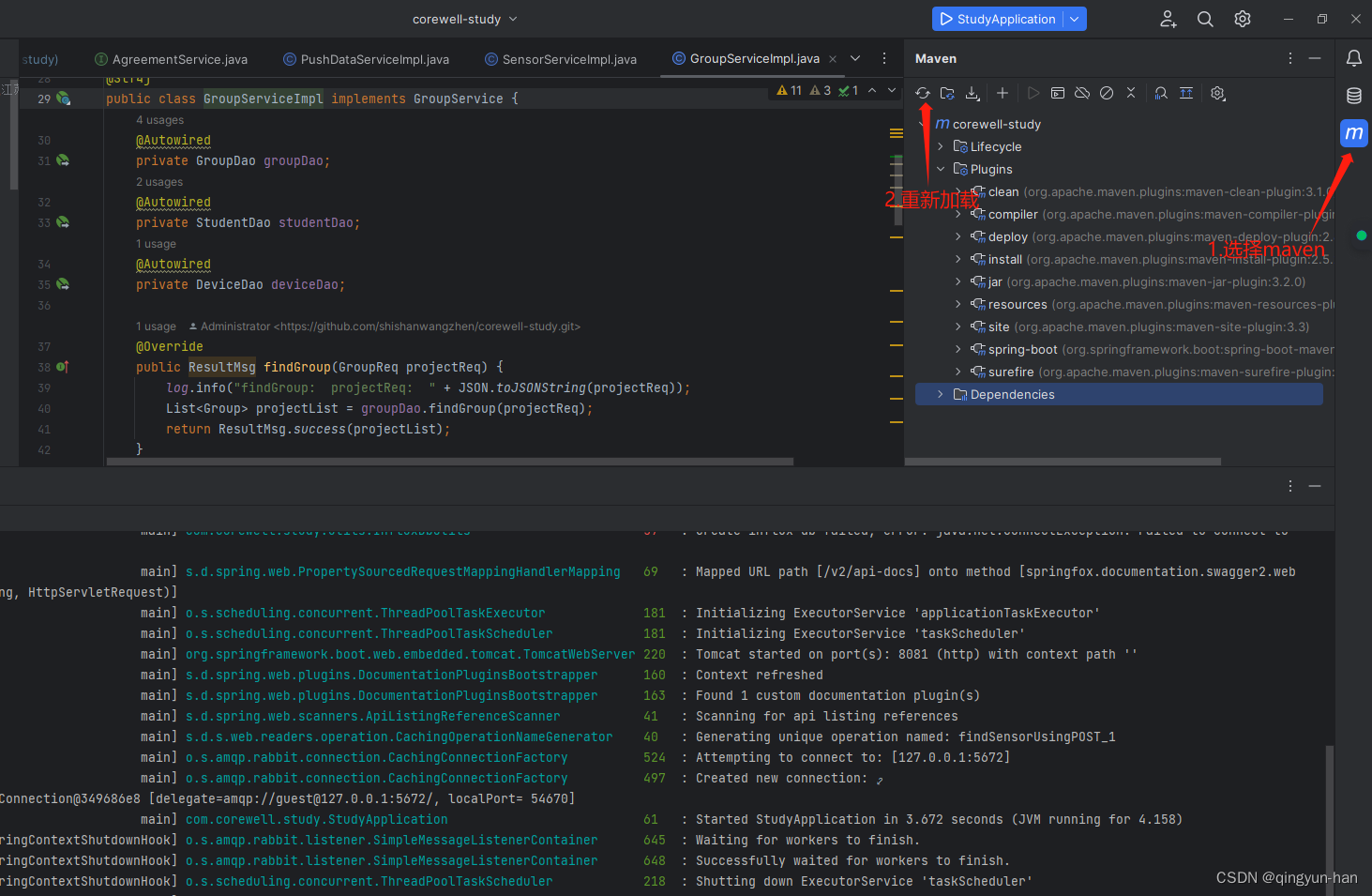Screen dimensions: 1372x896
Task: Go to previous highlighted error arrow
Action: pyautogui.click(x=872, y=90)
